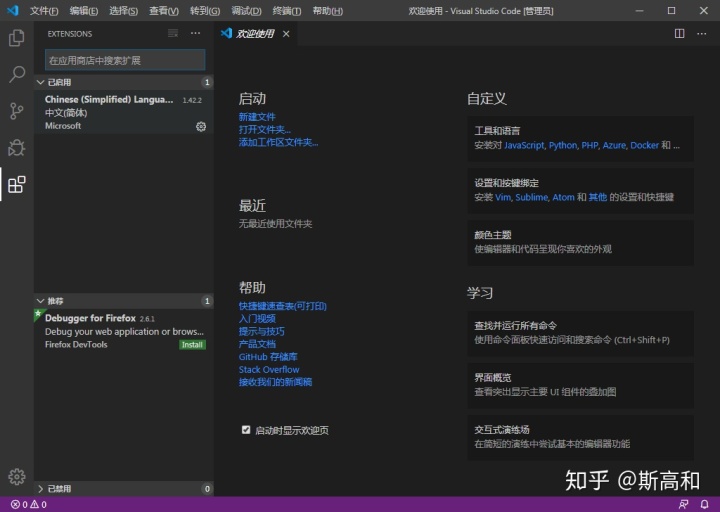
Task: Open the 编辑(E) menu
Action: click(84, 11)
